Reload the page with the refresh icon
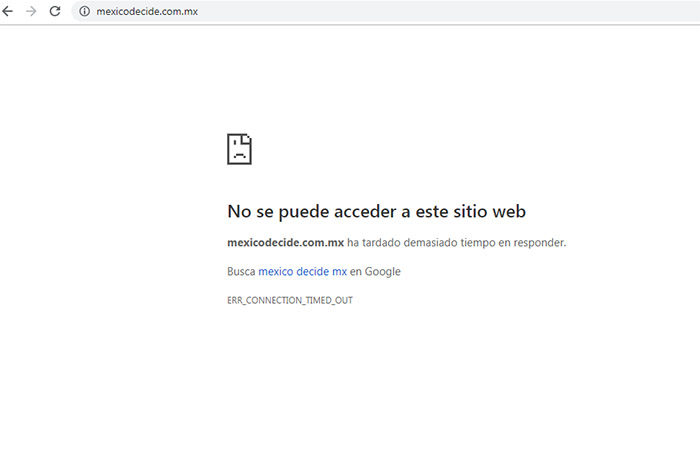This screenshot has width=700, height=466. point(55,11)
